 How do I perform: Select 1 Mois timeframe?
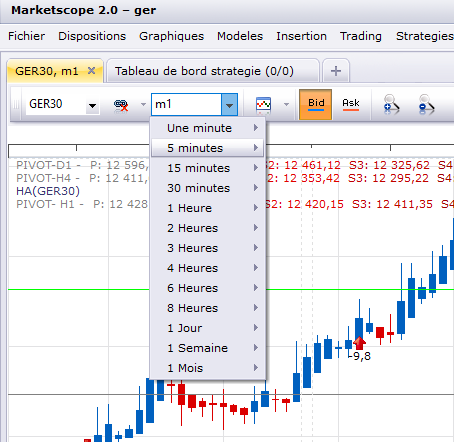pyautogui.click(x=207, y=368)
